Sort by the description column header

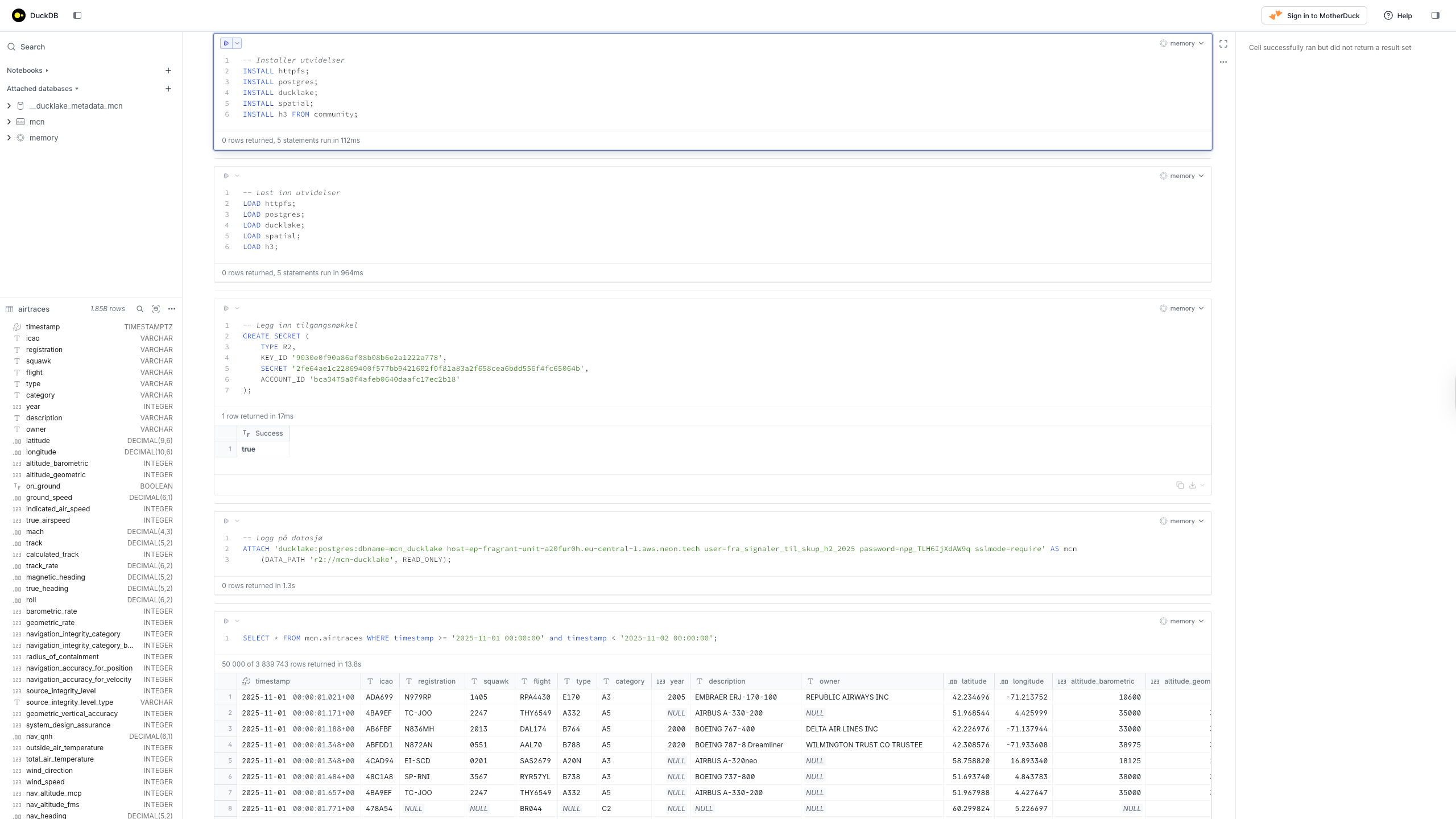[726, 681]
